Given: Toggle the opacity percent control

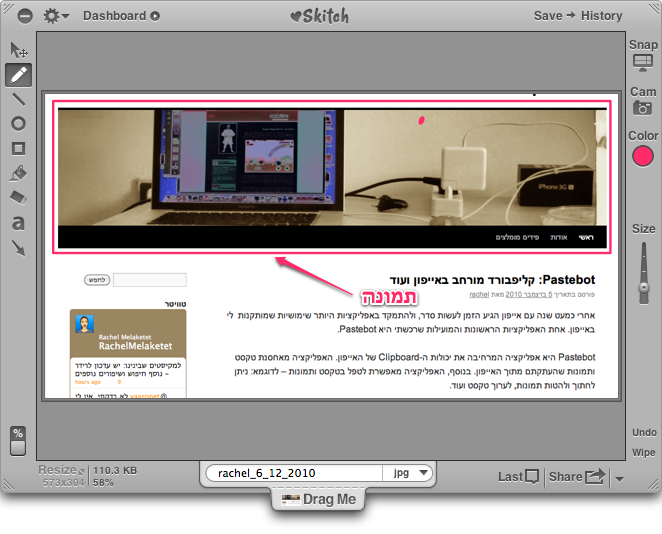Looking at the screenshot, I should pos(17,441).
